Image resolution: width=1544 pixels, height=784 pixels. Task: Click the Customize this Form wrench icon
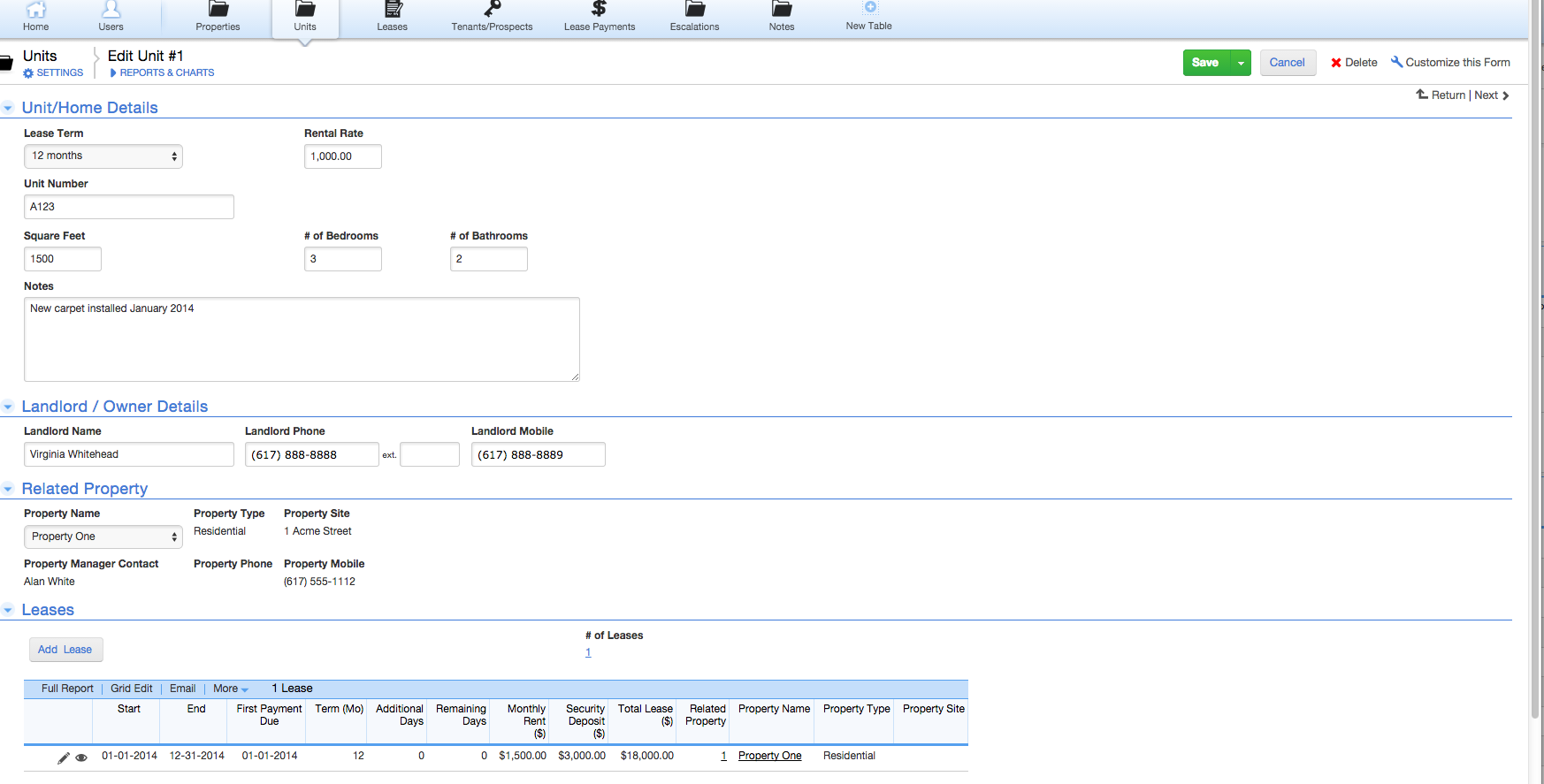(1396, 62)
